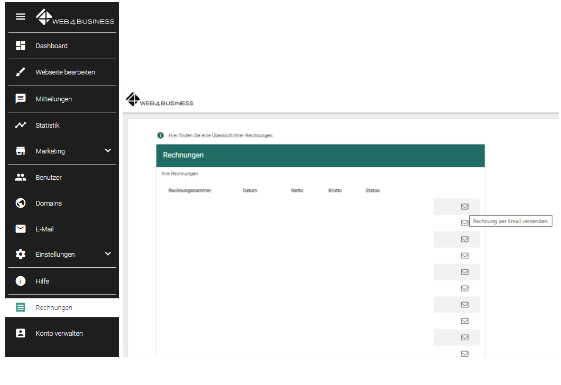
Task: Click the Web4Business logo in sidebar
Action: point(75,17)
